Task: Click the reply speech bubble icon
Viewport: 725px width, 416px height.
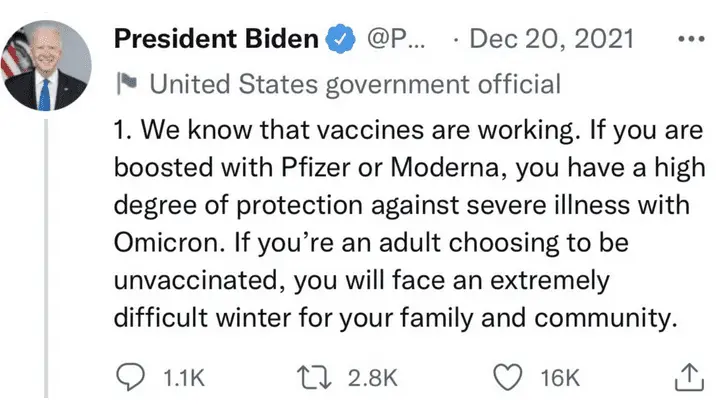Action: (133, 376)
